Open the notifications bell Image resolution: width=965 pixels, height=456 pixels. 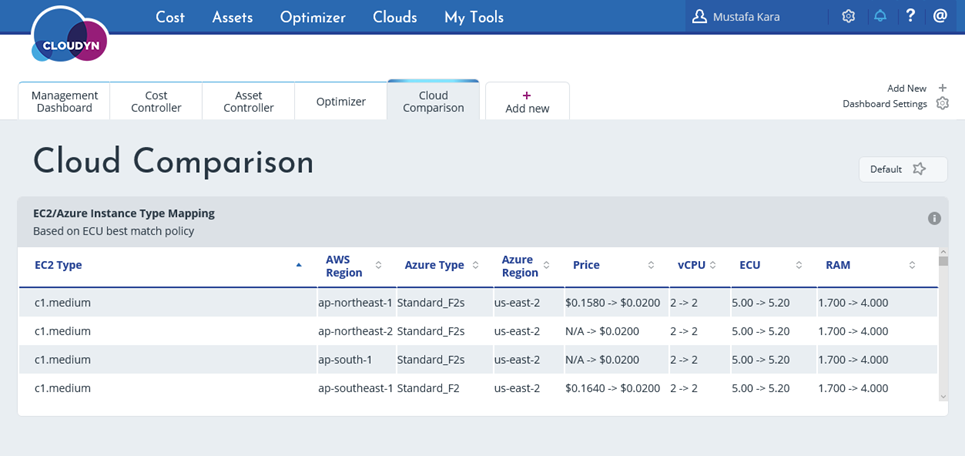(x=881, y=17)
